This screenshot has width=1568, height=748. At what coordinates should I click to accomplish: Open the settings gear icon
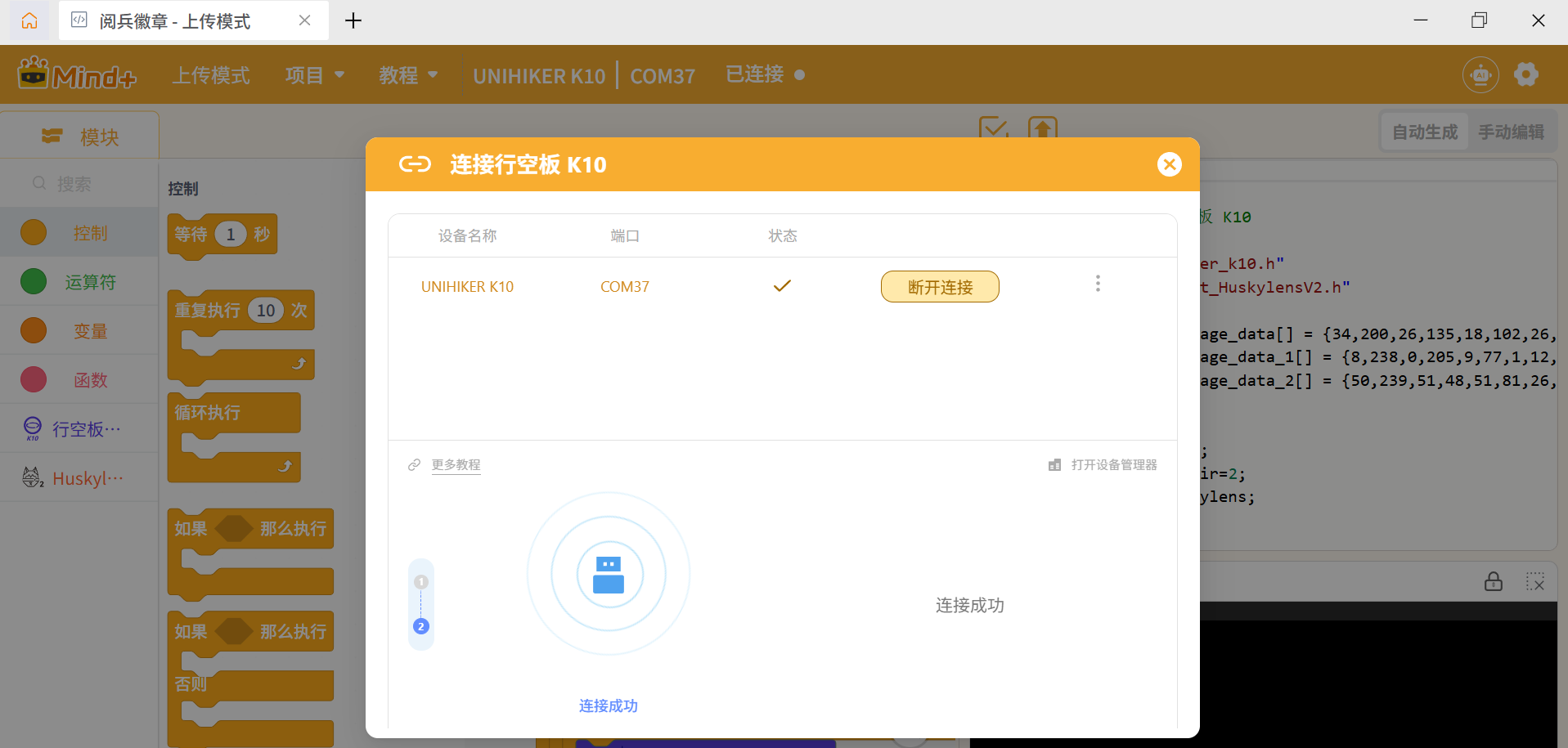tap(1526, 74)
